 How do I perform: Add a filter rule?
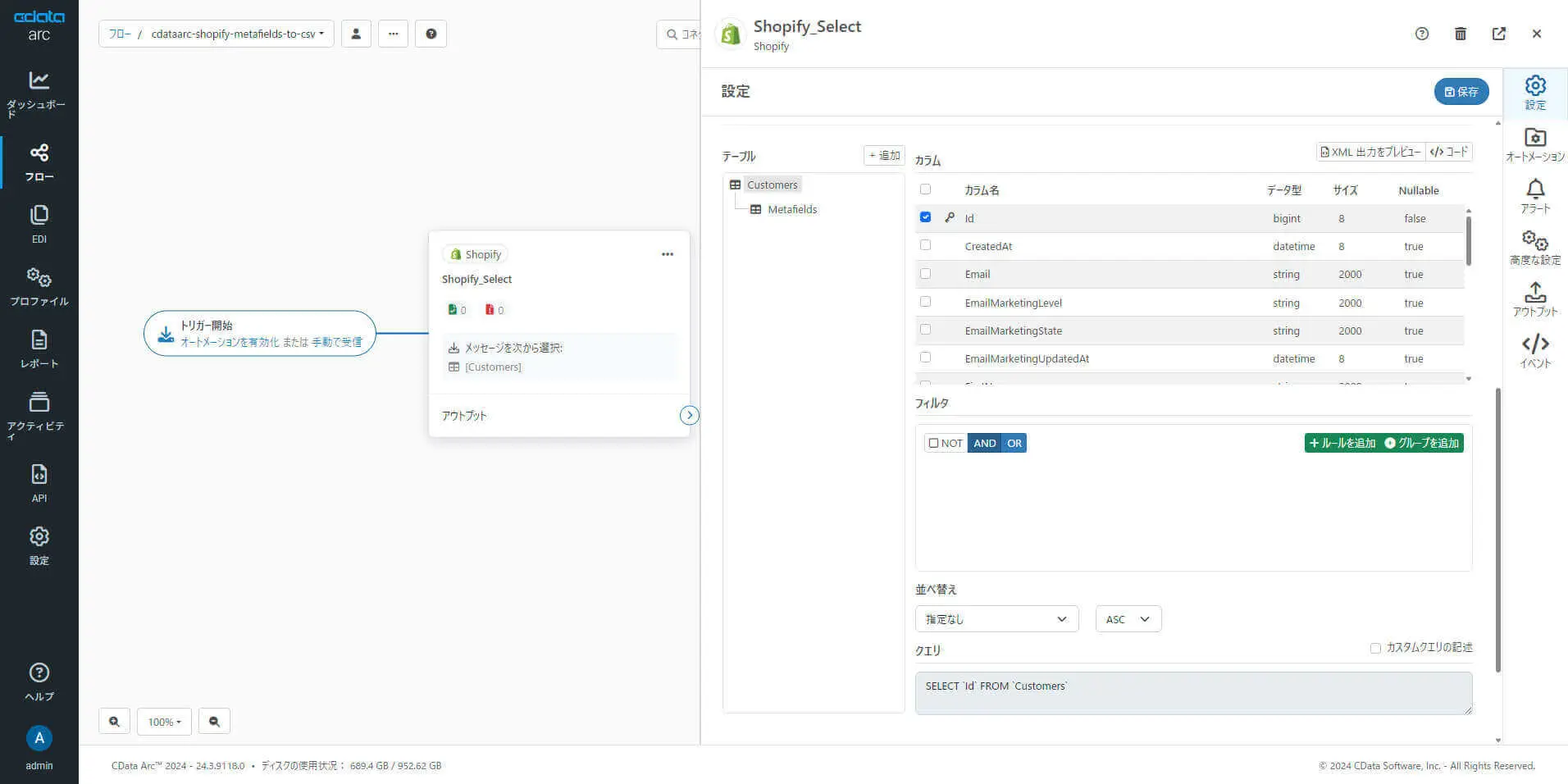[x=1342, y=443]
